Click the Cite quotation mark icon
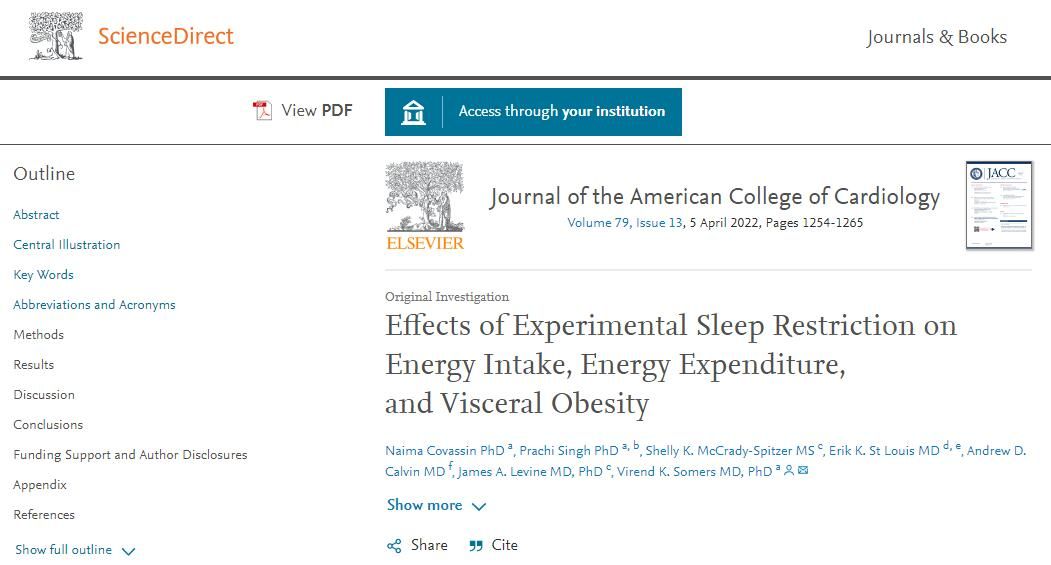Viewport: 1051px width, 565px height. tap(476, 546)
